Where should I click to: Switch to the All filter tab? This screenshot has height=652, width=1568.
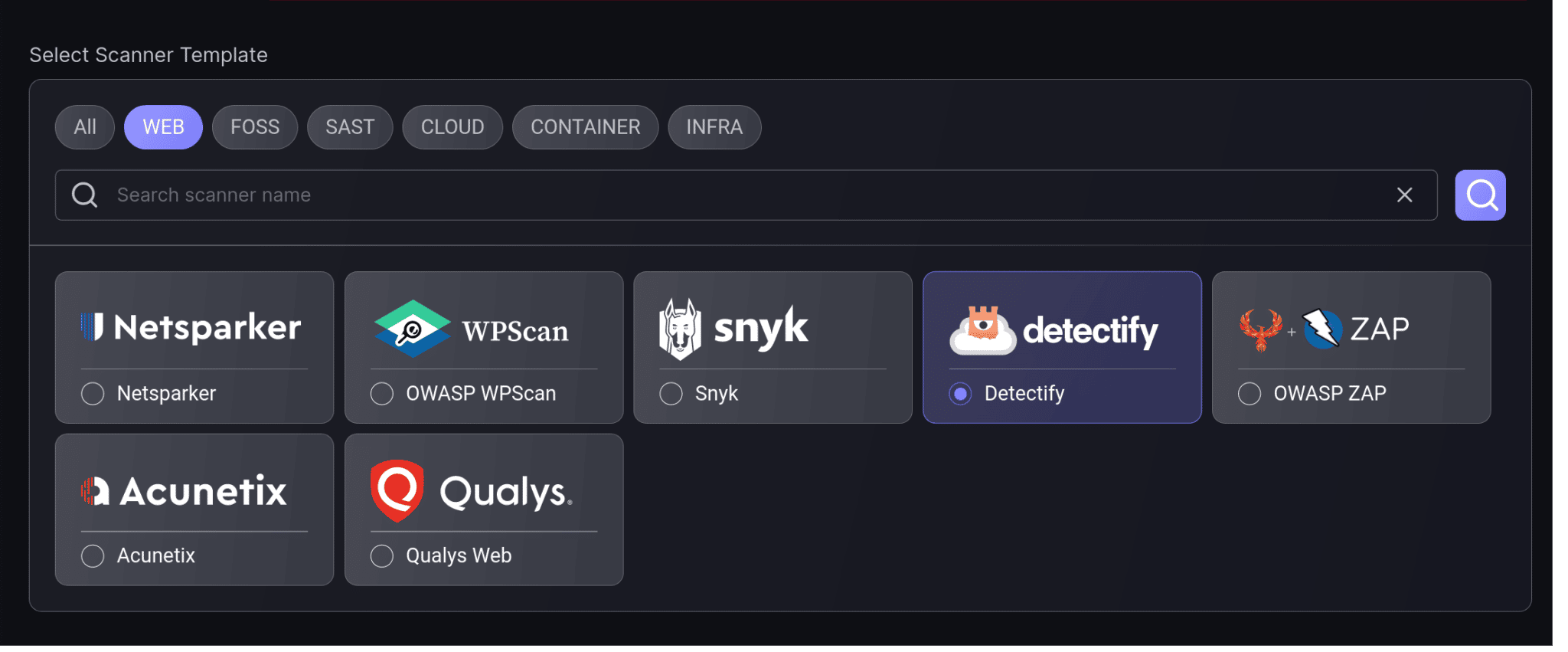85,127
